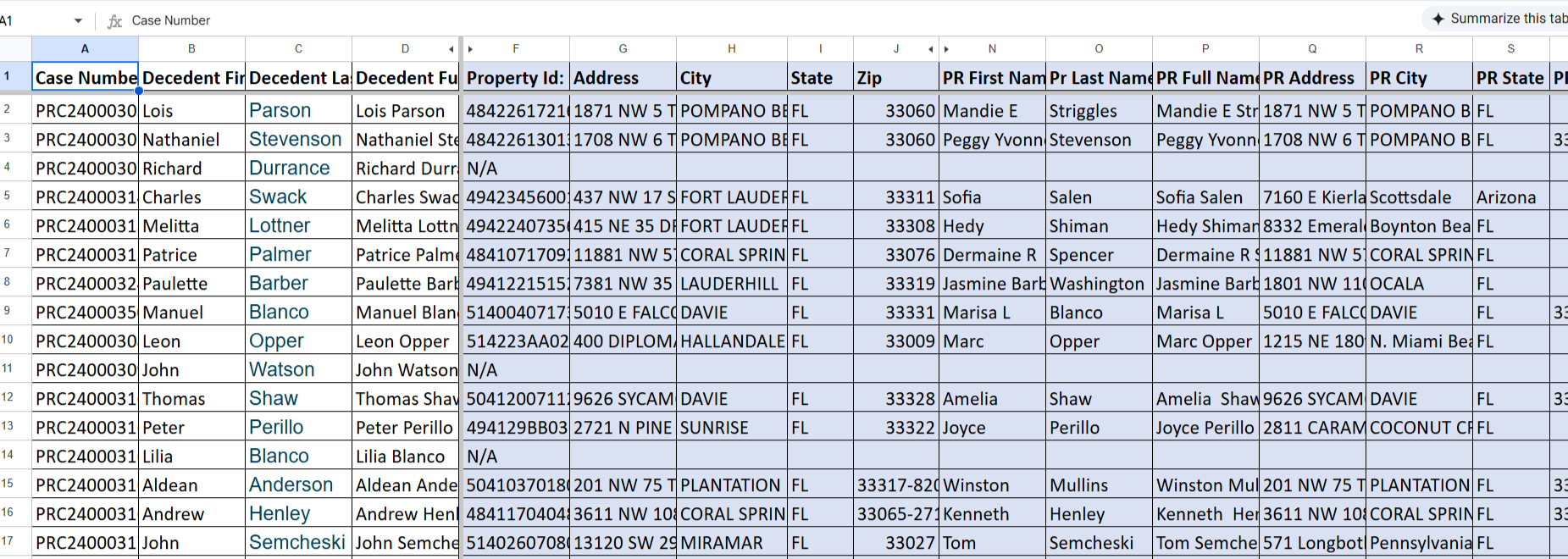Select the Property Id: header cell
This screenshot has height=559, width=1568.
click(515, 78)
